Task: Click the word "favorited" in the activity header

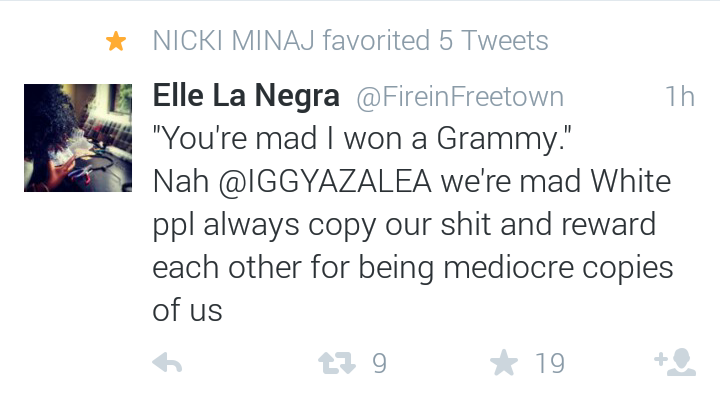Action: 376,40
